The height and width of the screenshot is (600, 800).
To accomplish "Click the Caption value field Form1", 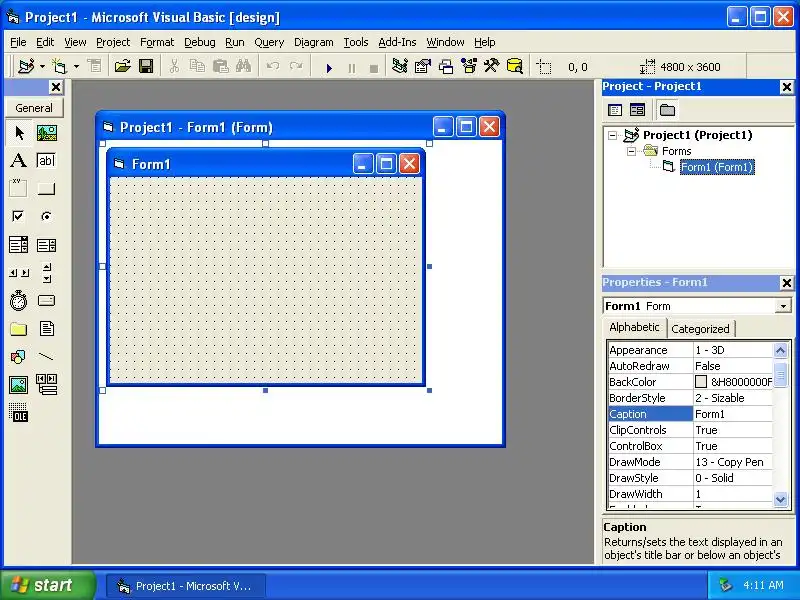I will [x=733, y=414].
